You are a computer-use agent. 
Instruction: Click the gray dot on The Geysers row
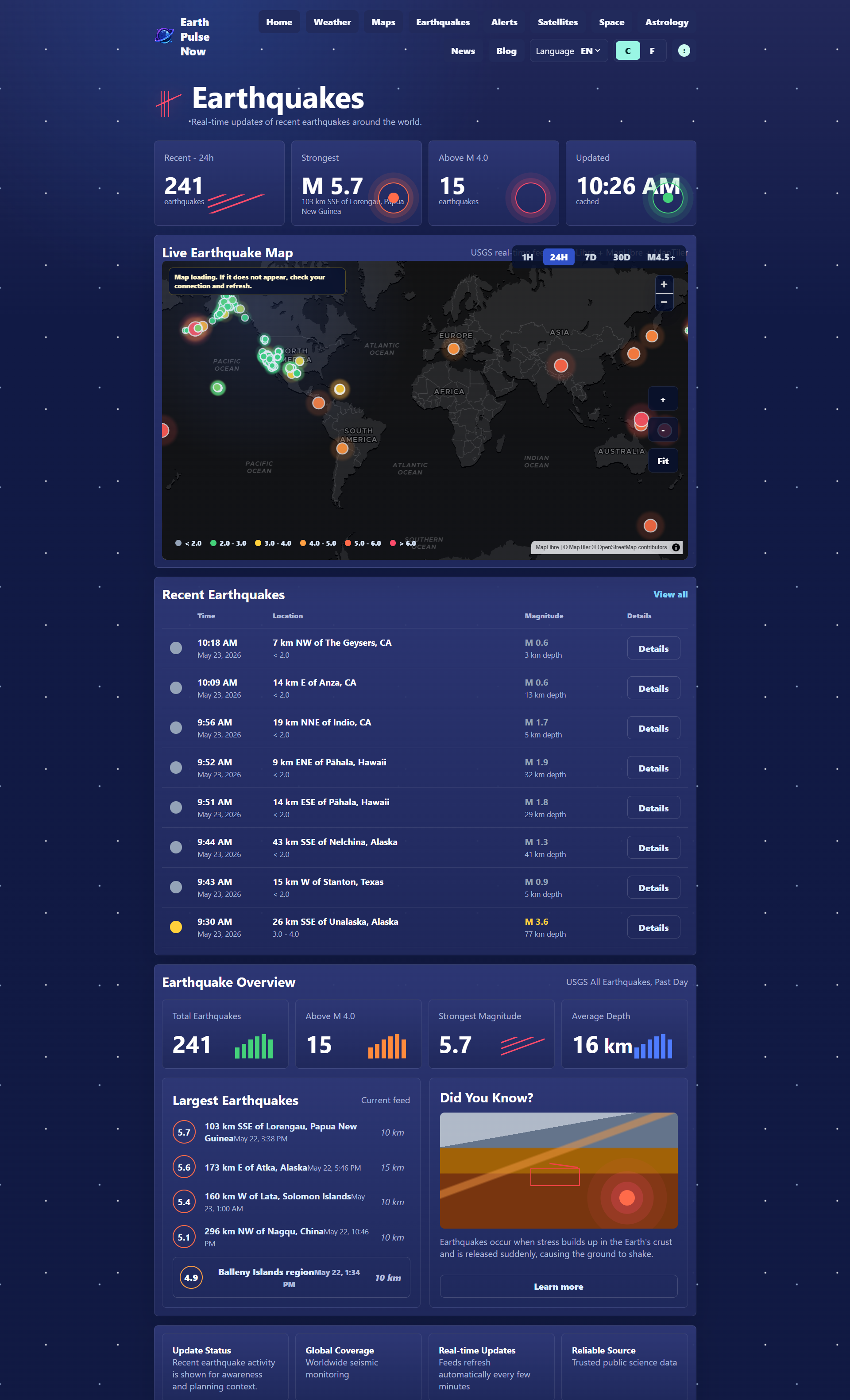176,648
